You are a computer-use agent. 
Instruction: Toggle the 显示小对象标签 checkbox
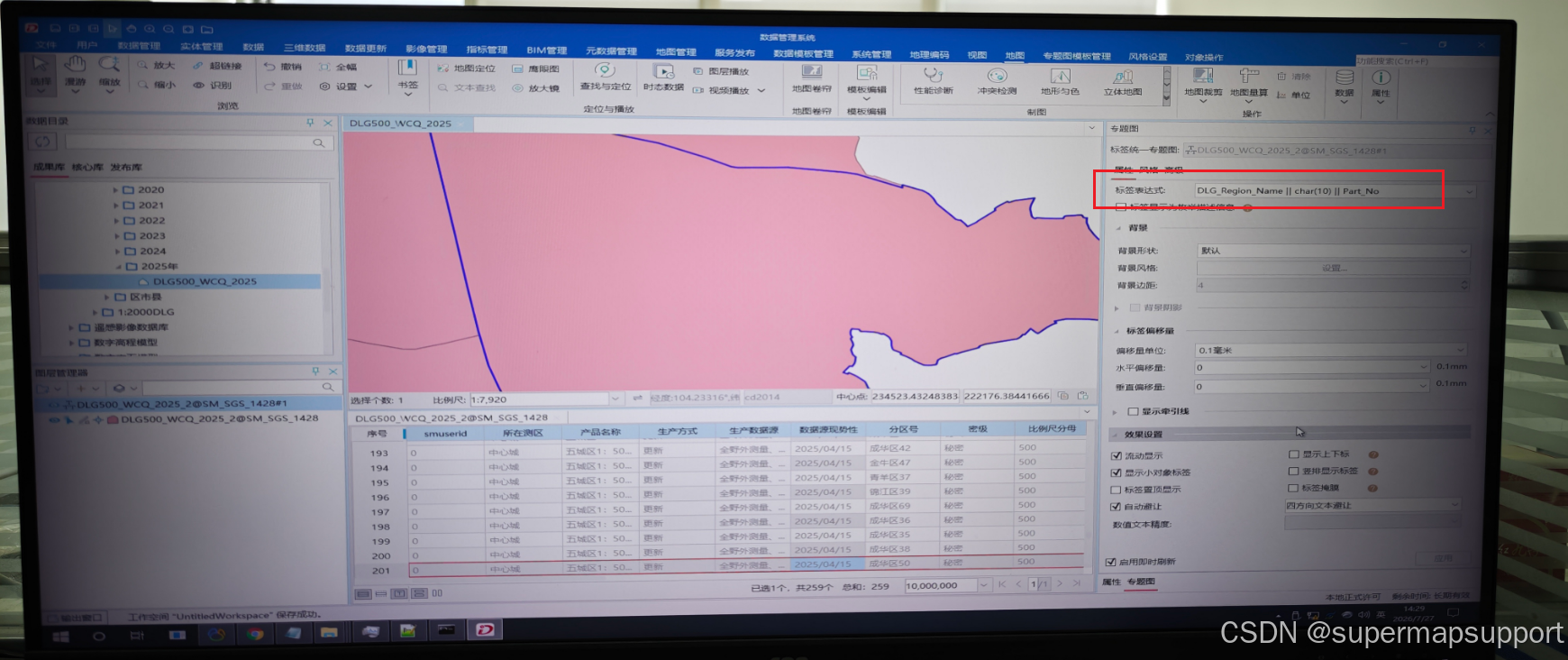pos(1117,472)
